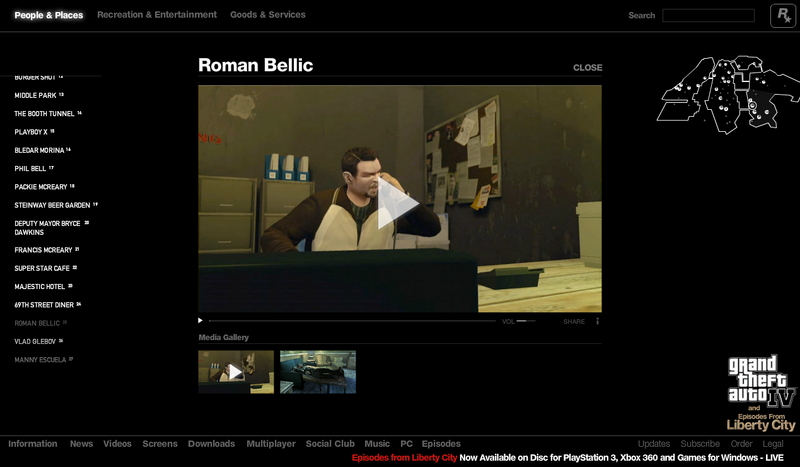The width and height of the screenshot is (800, 467).
Task: Click the Rockstar Games logo icon
Action: pos(783,16)
